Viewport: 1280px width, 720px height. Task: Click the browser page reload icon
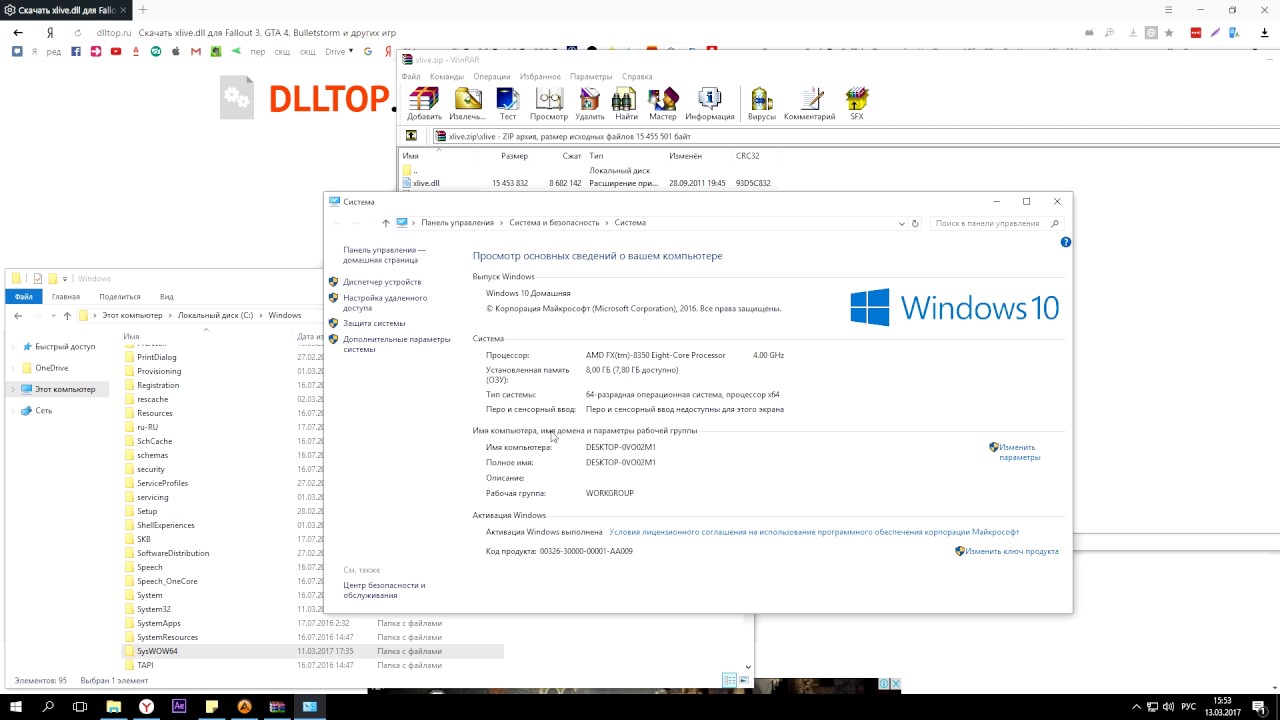point(78,33)
